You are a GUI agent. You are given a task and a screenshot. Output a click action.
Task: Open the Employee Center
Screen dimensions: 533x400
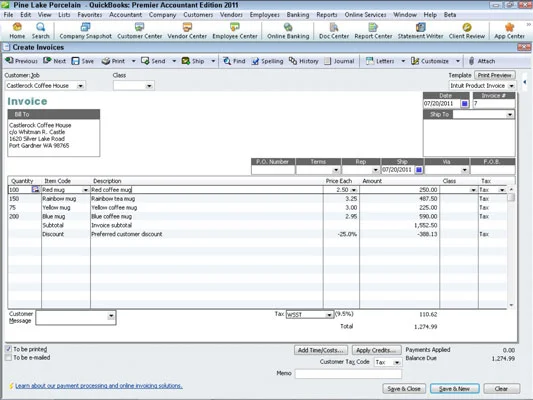(x=235, y=31)
